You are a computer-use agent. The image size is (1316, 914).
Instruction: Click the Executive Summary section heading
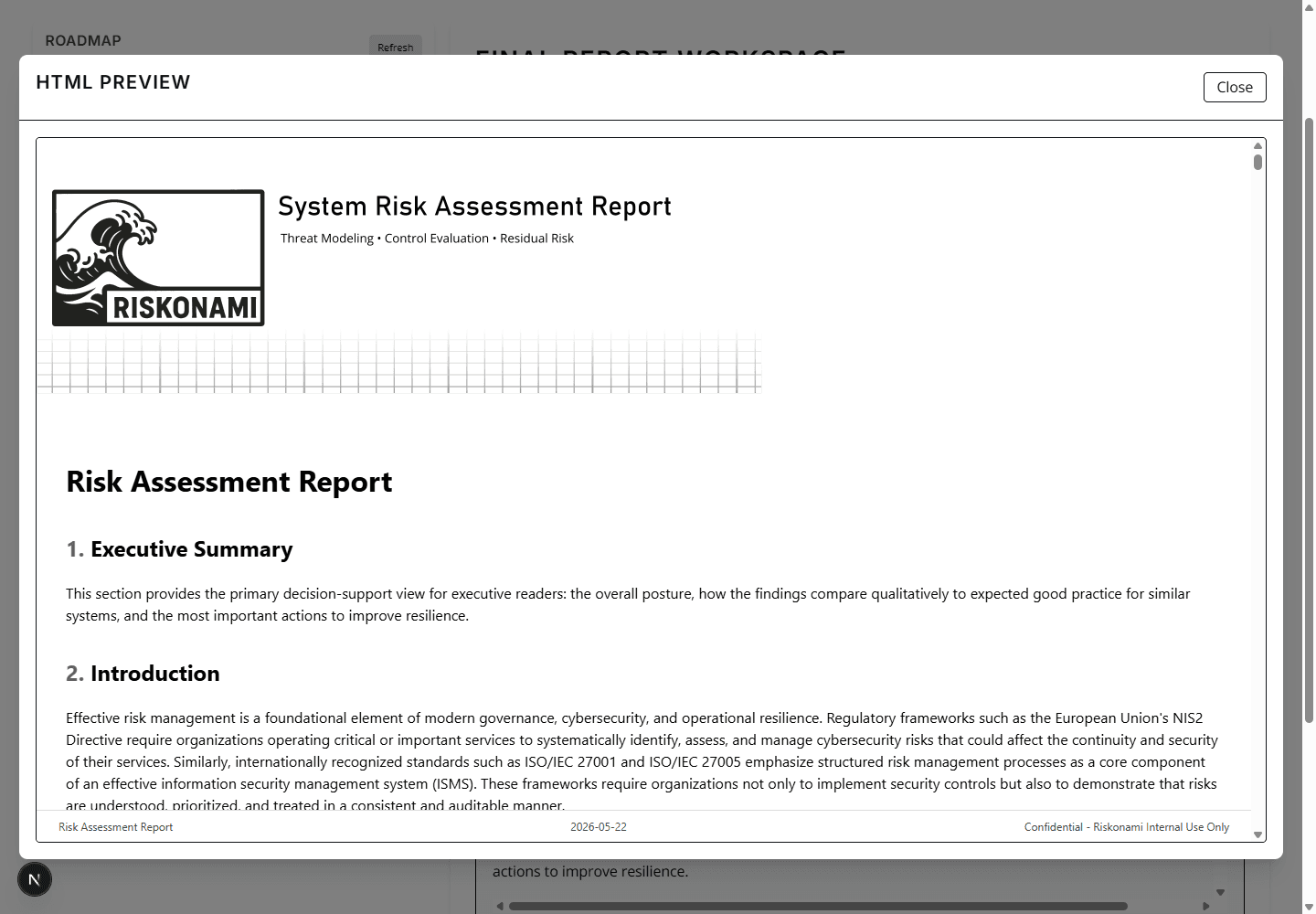pos(179,549)
